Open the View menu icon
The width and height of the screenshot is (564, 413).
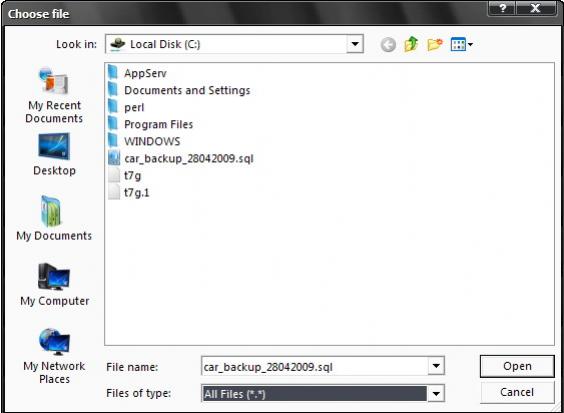[461, 45]
